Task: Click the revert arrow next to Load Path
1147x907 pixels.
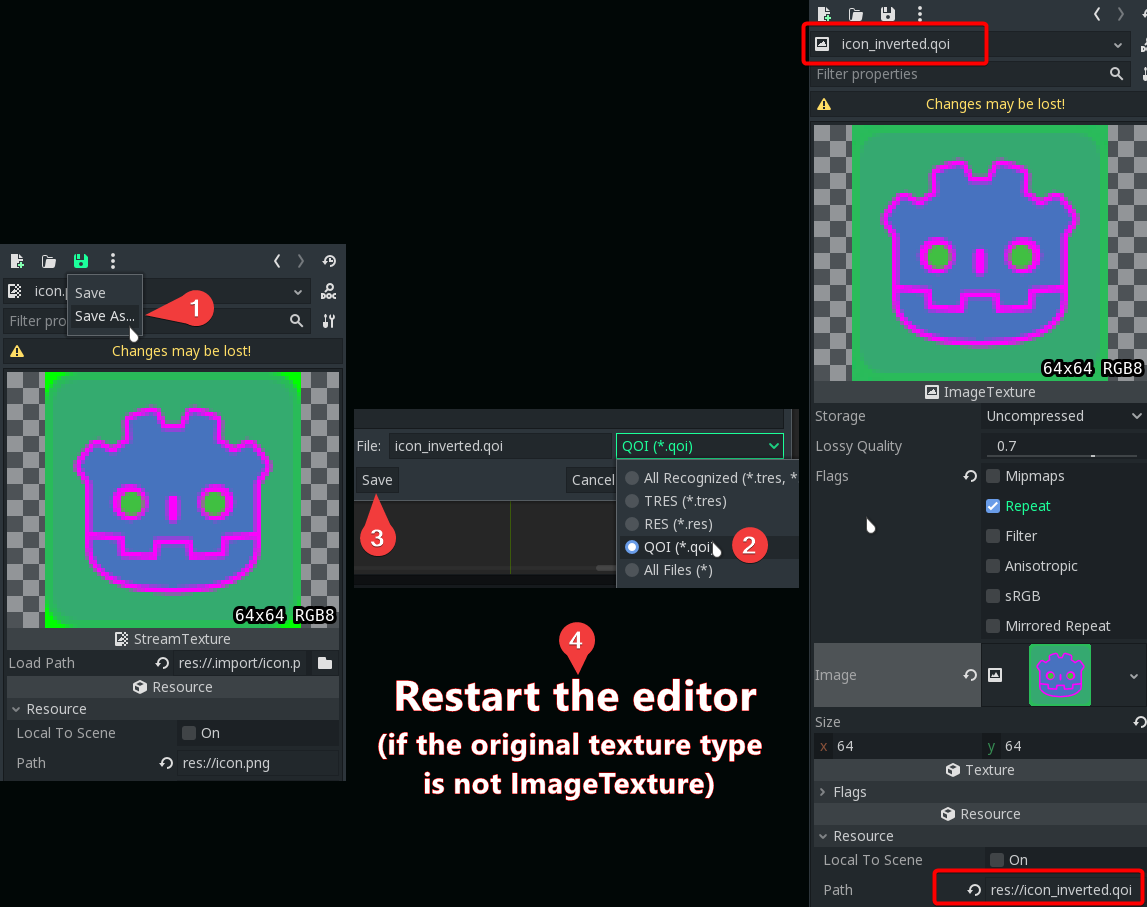Action: tap(162, 663)
